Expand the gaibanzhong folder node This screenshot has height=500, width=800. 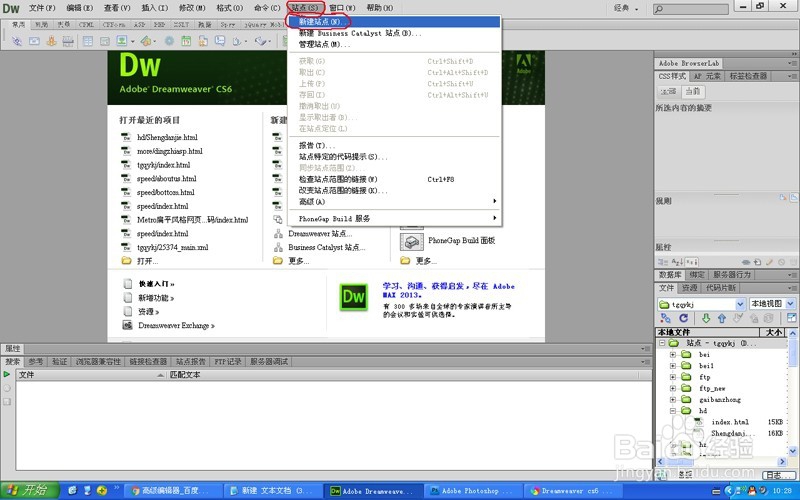[672, 399]
